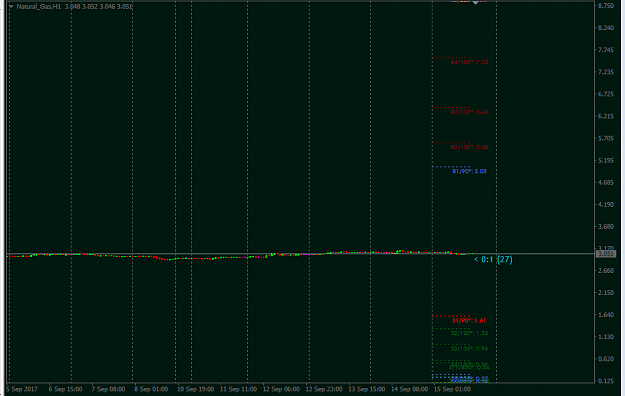The height and width of the screenshot is (396, 625).
Task: Click the 4.190 value on price scale
Action: coord(606,205)
